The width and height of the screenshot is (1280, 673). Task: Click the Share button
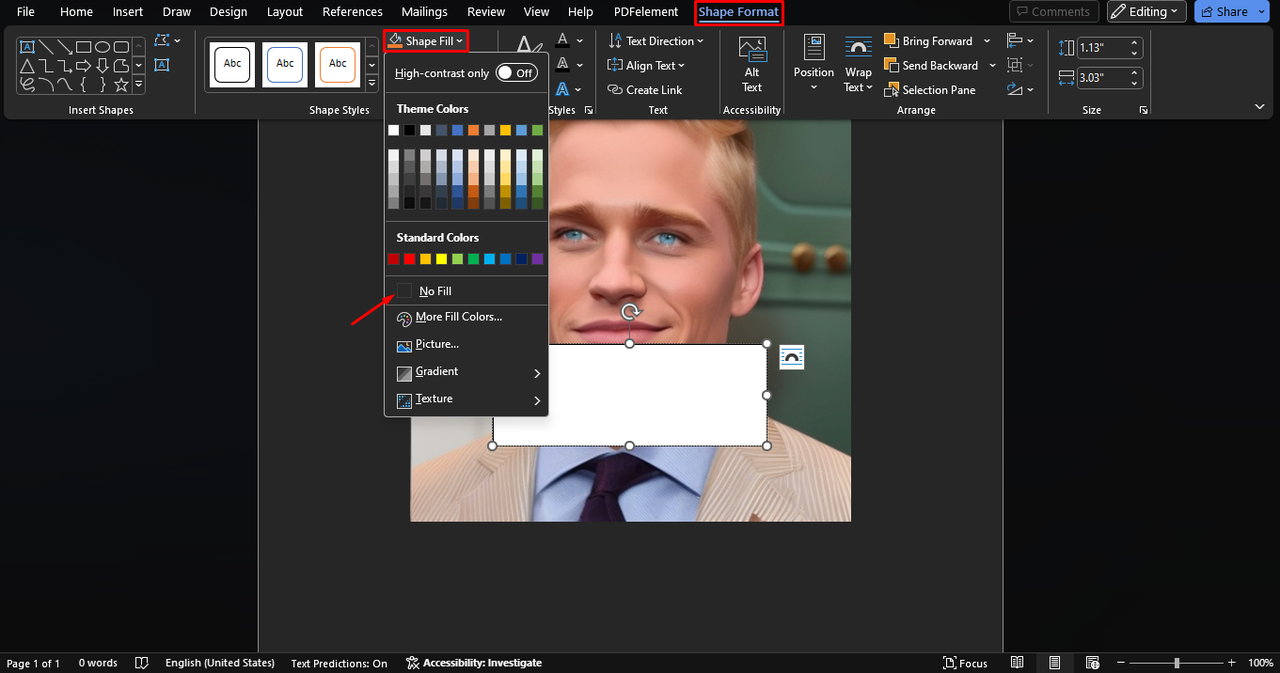click(1223, 12)
